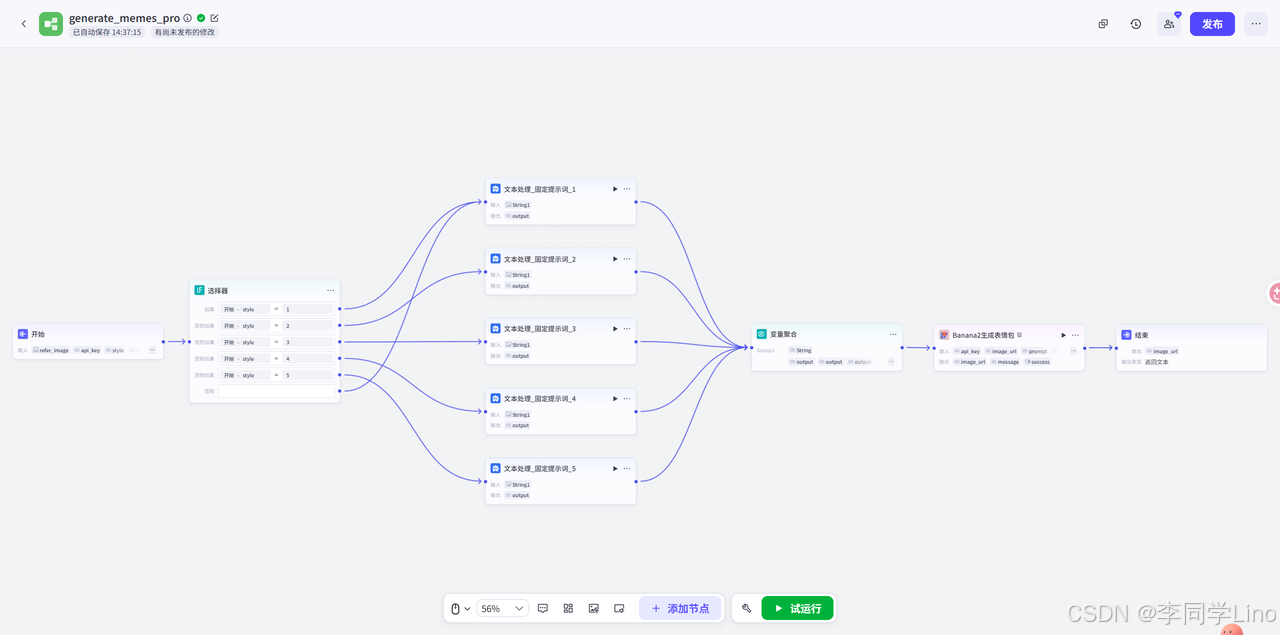This screenshot has height=635, width=1280.
Task: Add a comment with the speech bubble icon
Action: point(543,608)
